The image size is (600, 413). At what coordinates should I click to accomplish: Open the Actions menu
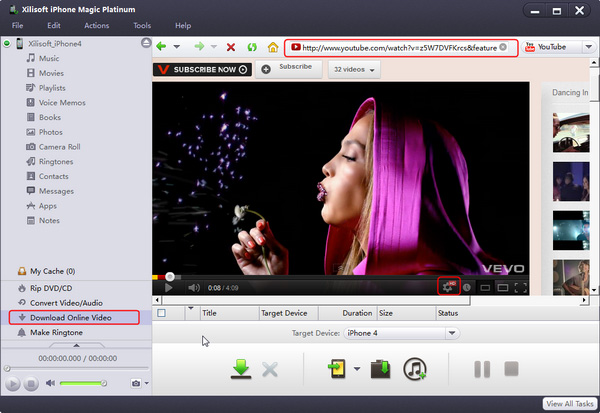point(96,25)
